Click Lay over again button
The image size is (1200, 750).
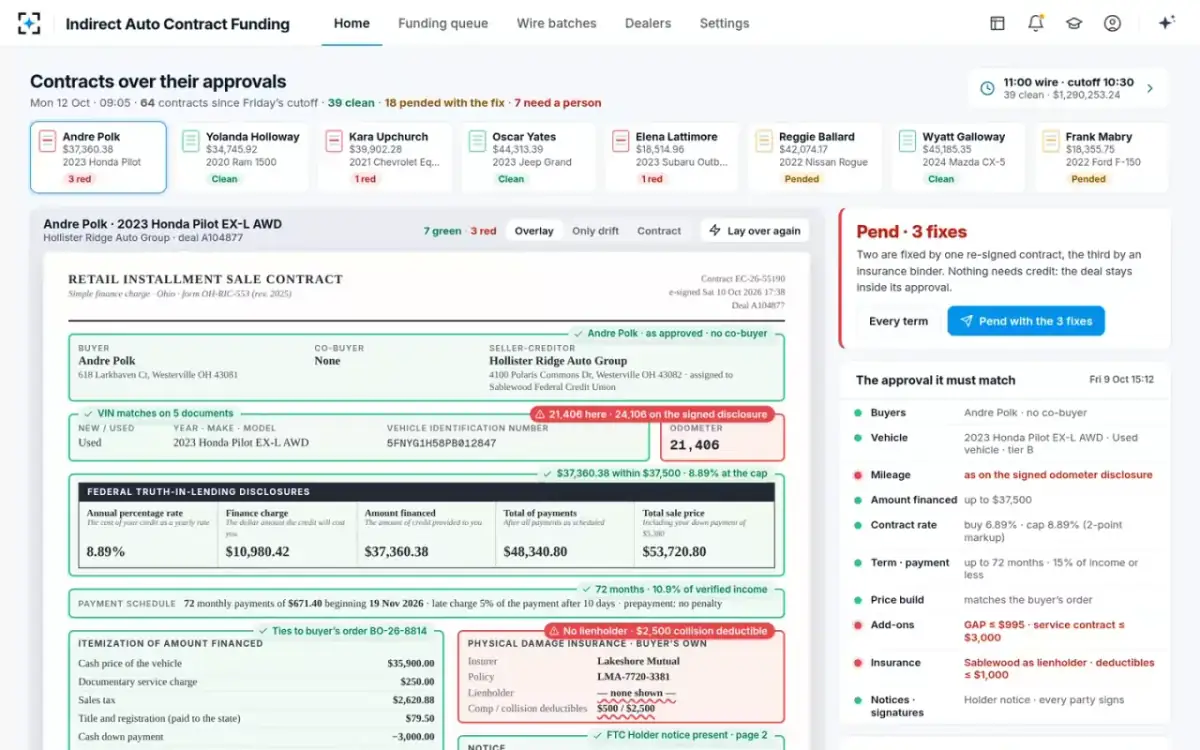click(755, 230)
